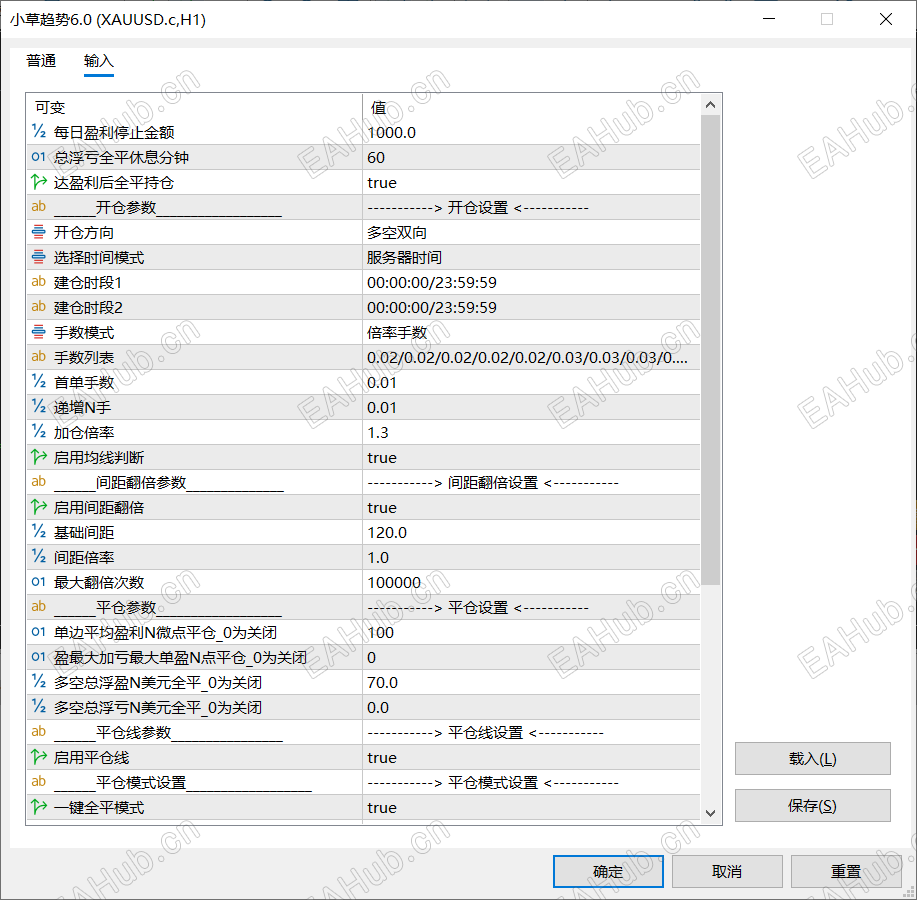This screenshot has width=917, height=900.
Task: Click the enum icon beside 开仓方向
Action: point(39,232)
